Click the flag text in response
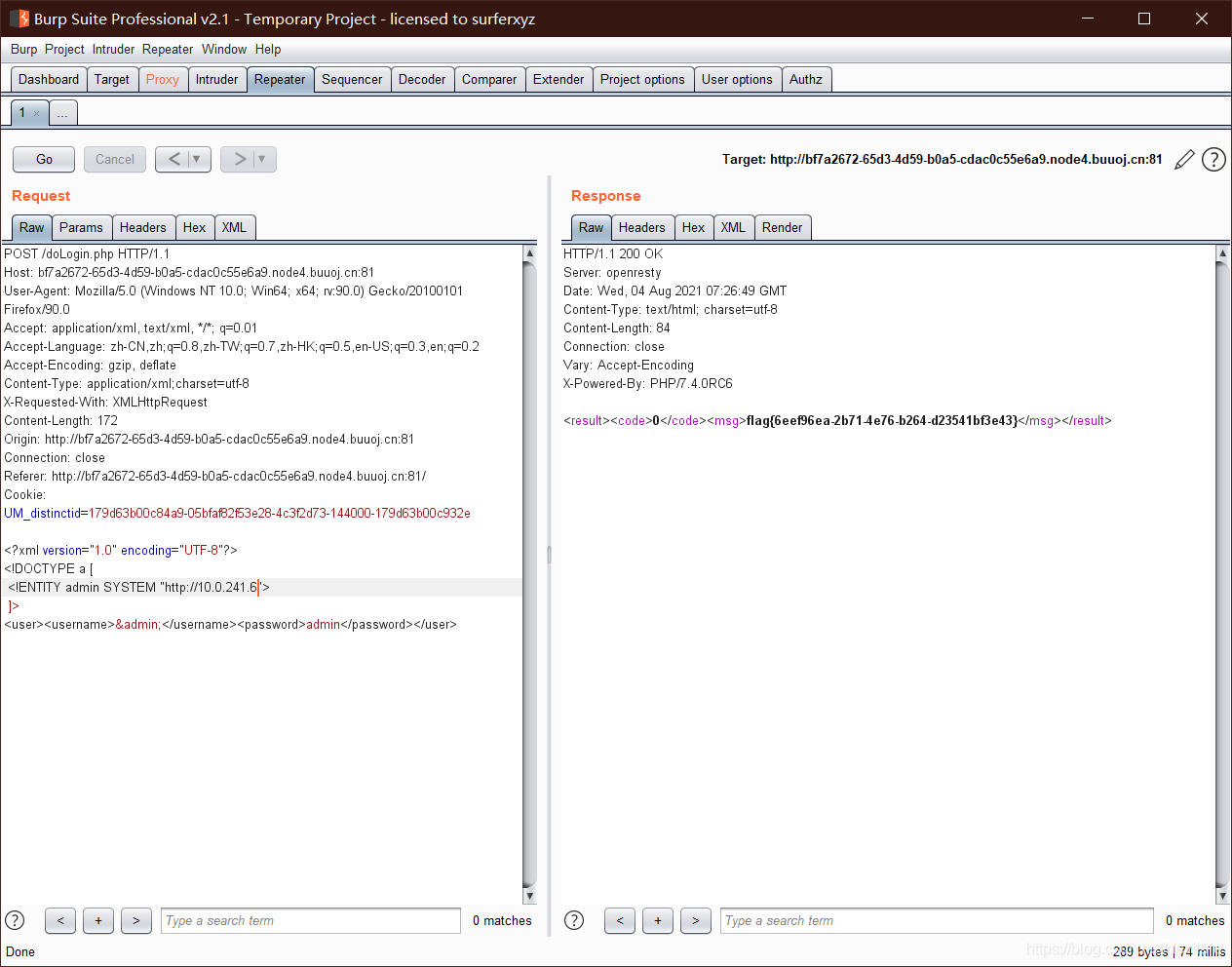The width and height of the screenshot is (1232, 967). tap(882, 420)
